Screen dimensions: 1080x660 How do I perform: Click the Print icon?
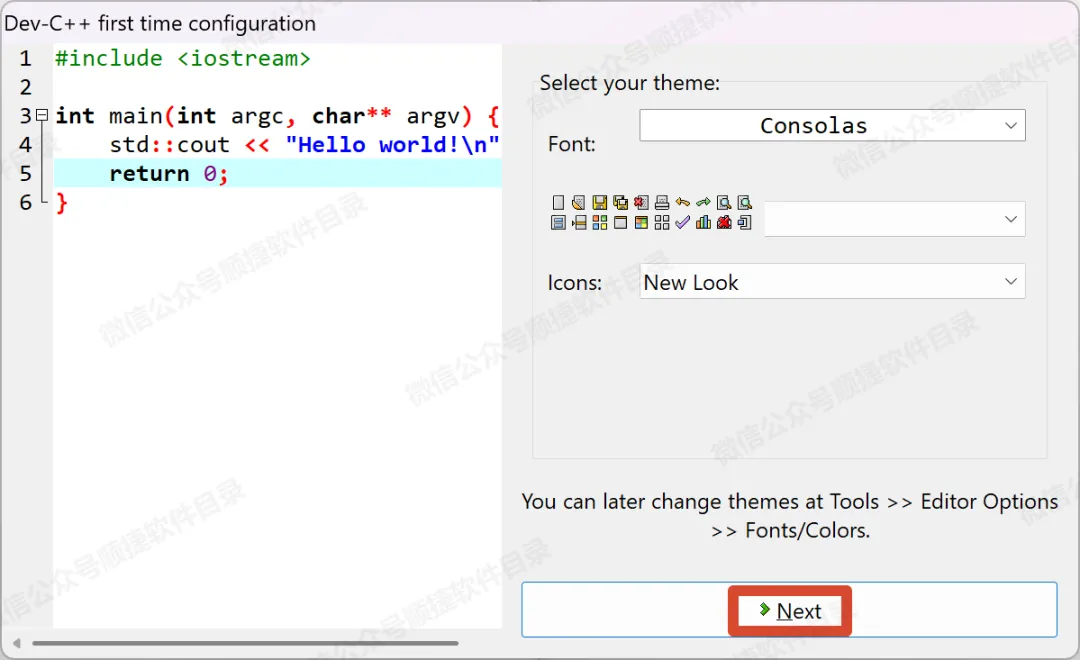[x=662, y=203]
